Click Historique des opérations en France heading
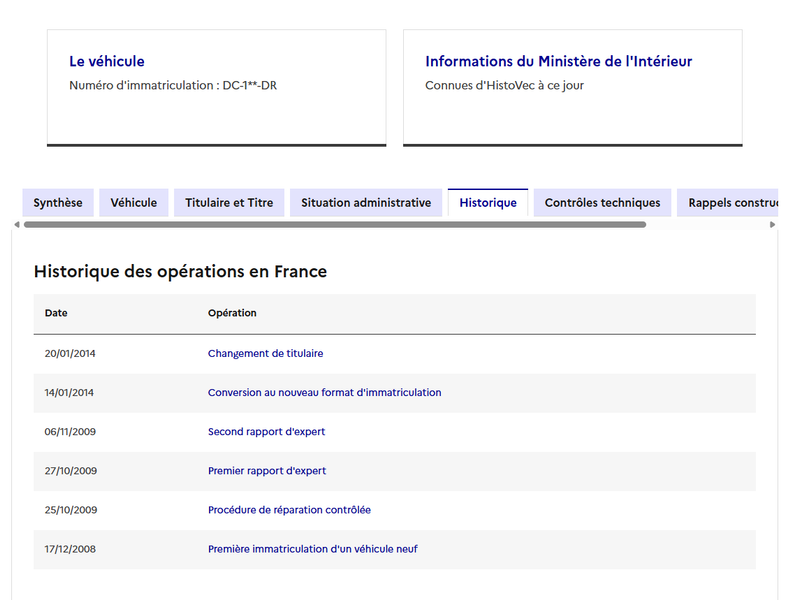The width and height of the screenshot is (800, 600). click(180, 271)
